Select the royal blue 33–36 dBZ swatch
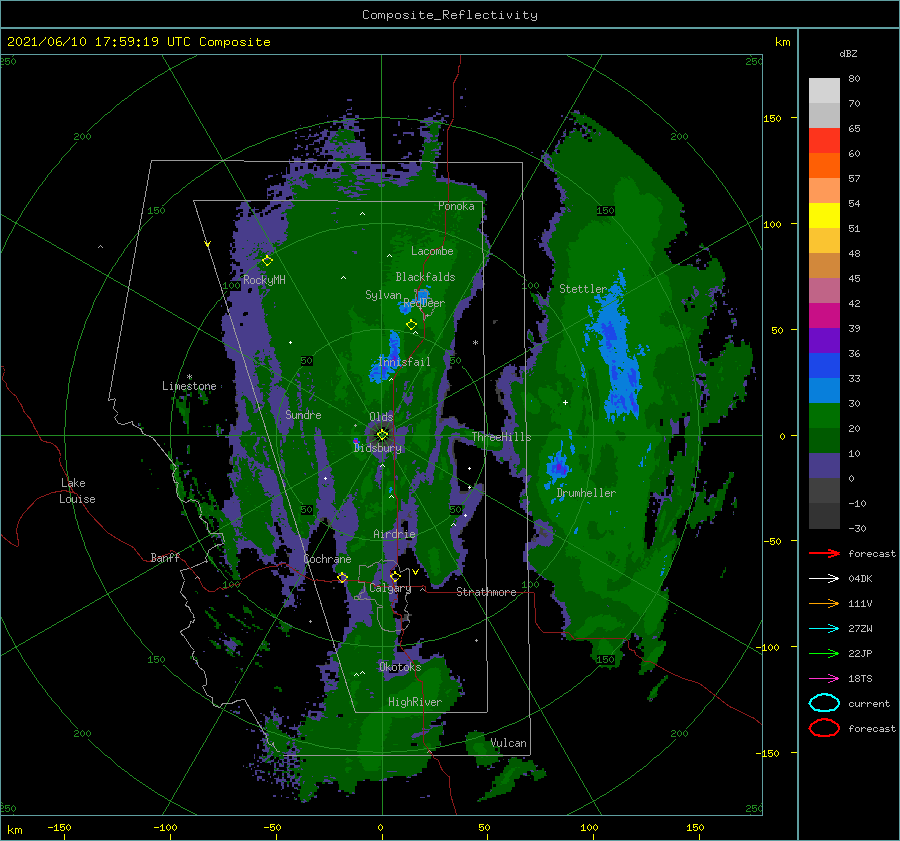 pos(824,365)
